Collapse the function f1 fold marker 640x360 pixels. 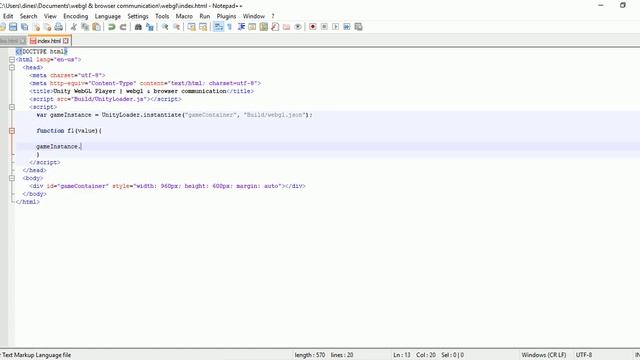[x=12, y=131]
